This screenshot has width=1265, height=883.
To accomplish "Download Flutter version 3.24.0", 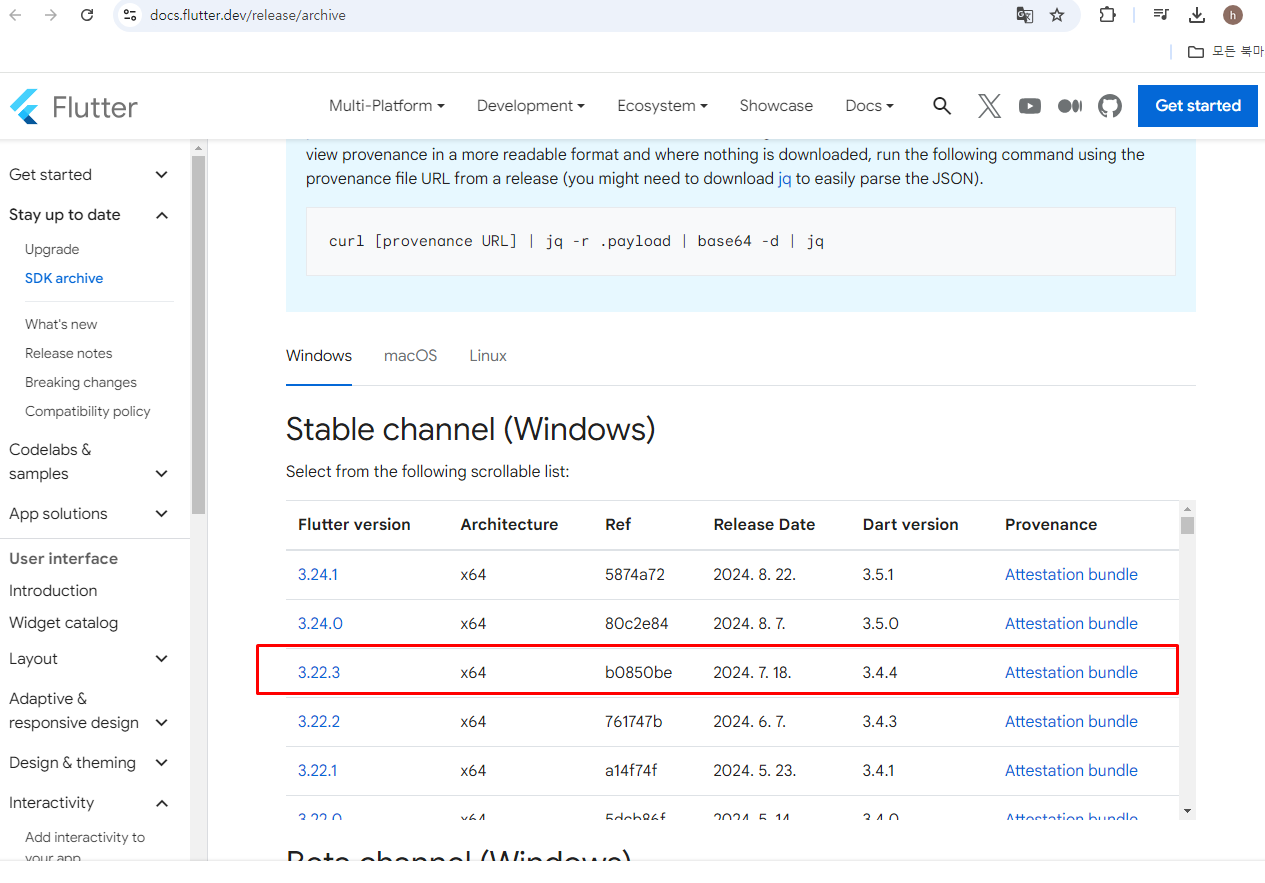I will pos(320,624).
